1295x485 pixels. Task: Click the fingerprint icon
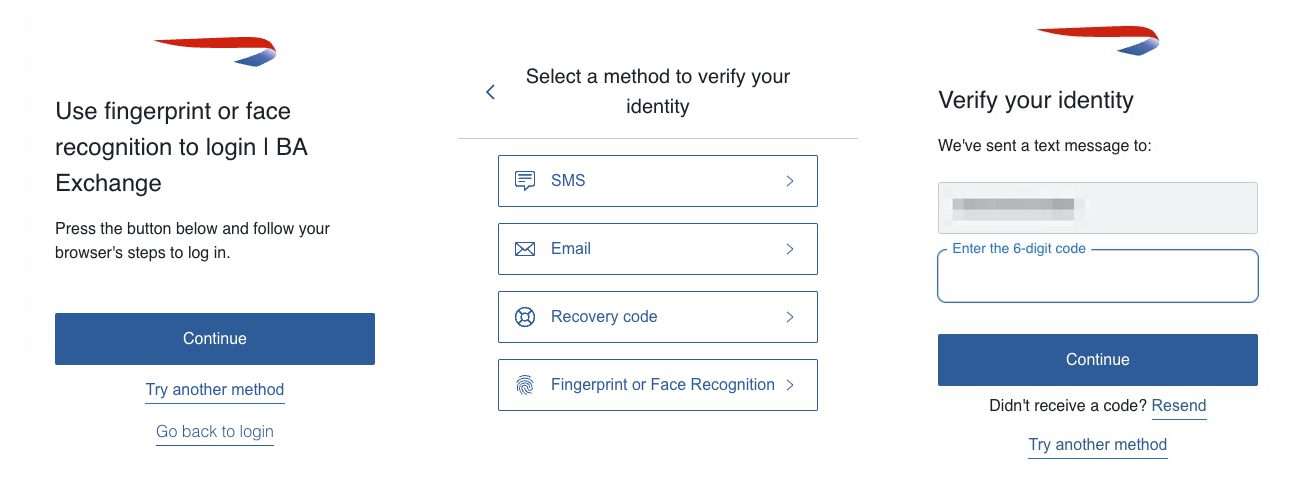525,385
